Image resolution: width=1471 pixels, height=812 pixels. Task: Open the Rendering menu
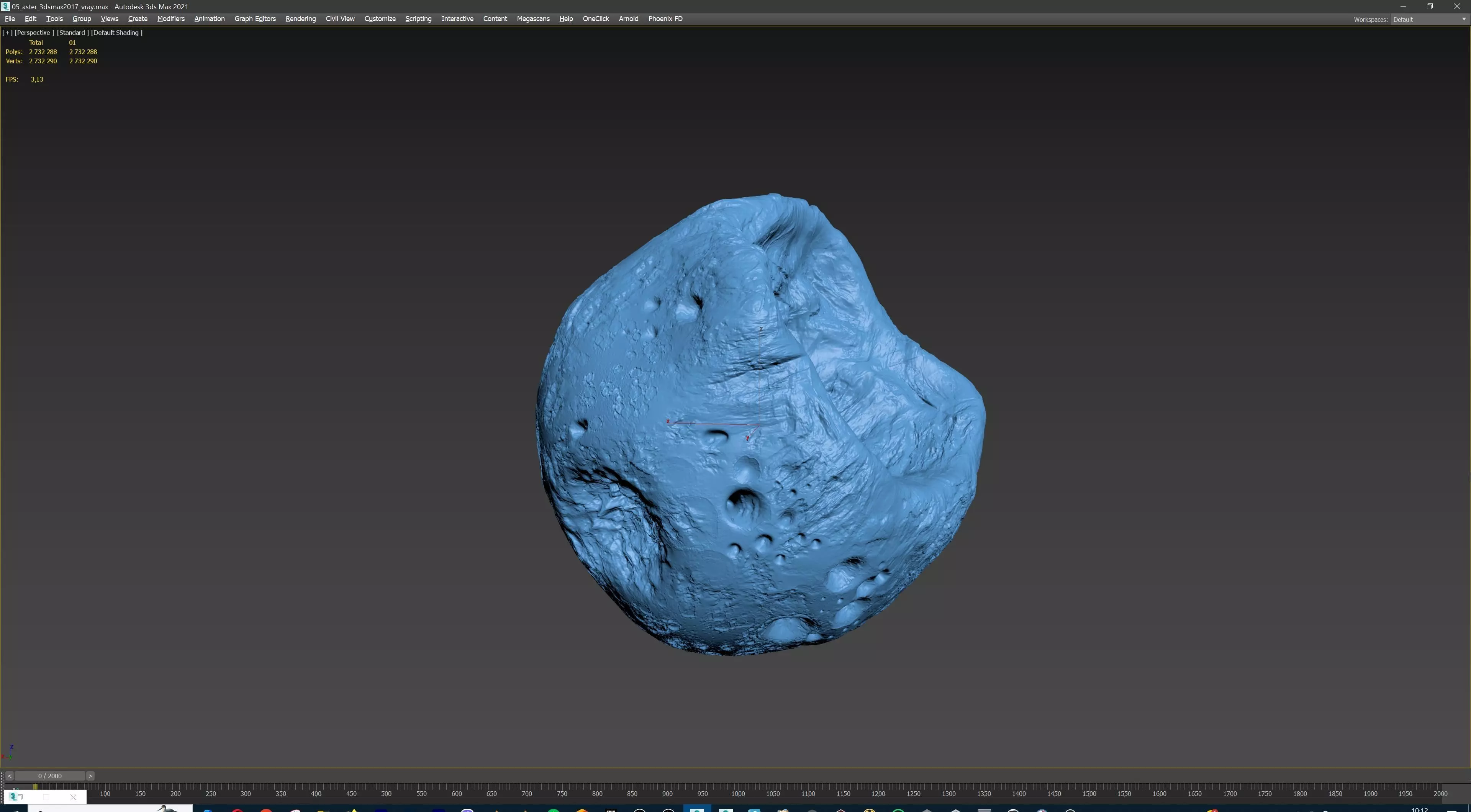point(300,19)
